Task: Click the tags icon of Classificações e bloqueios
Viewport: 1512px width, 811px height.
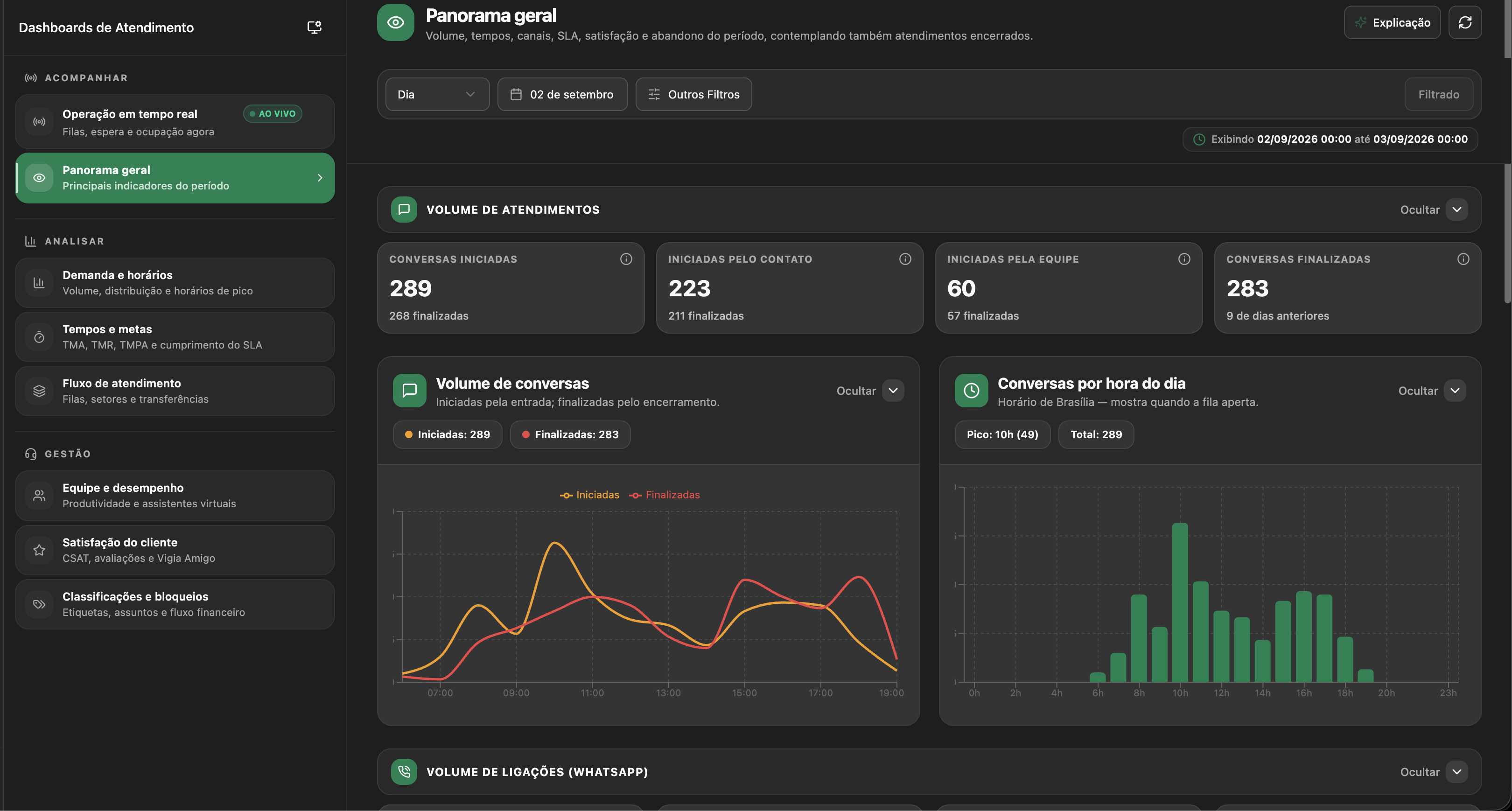Action: pyautogui.click(x=39, y=604)
